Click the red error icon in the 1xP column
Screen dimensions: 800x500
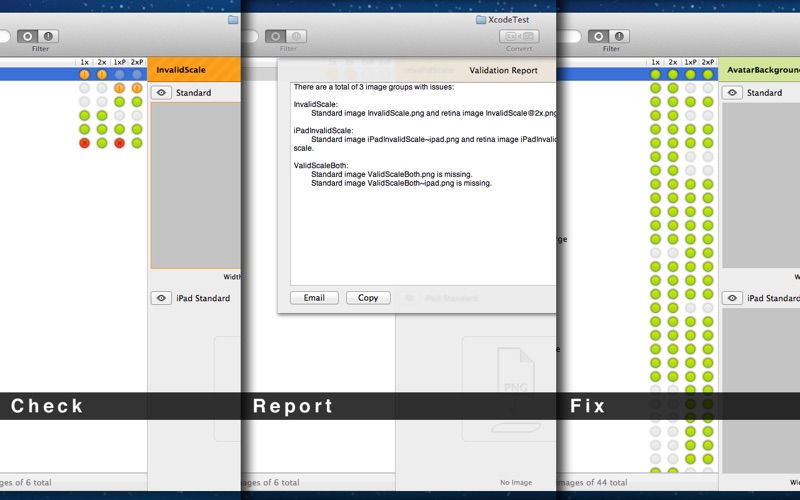click(x=119, y=143)
